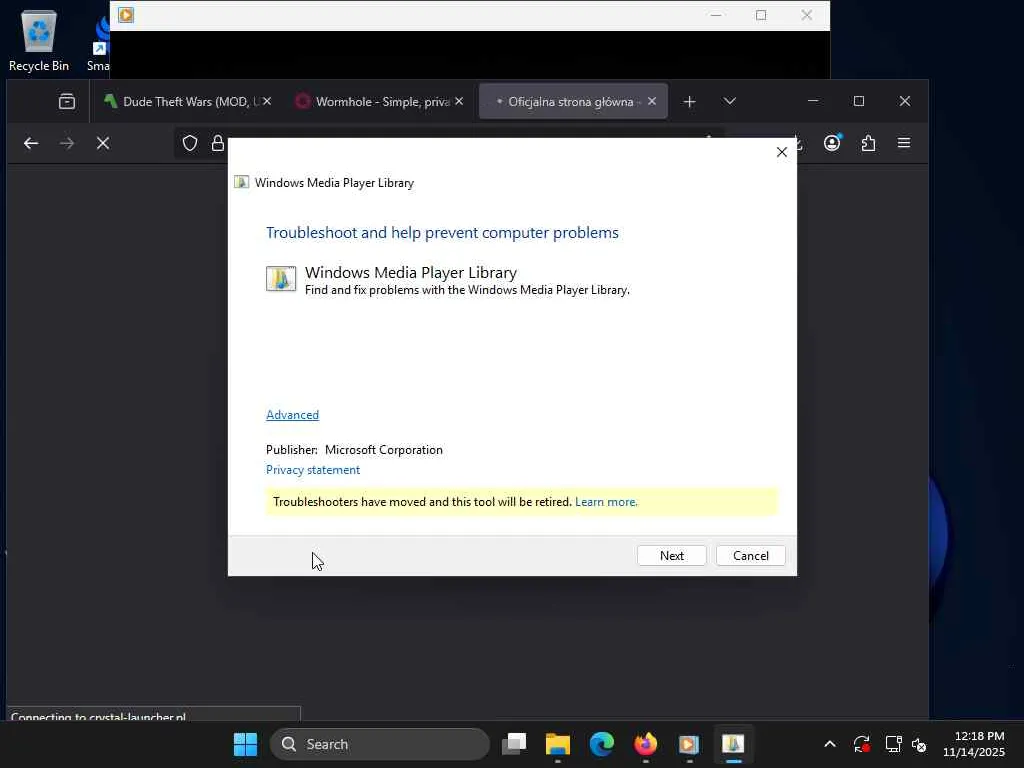Minimize the Firefox window
1024x768 pixels.
pos(813,101)
